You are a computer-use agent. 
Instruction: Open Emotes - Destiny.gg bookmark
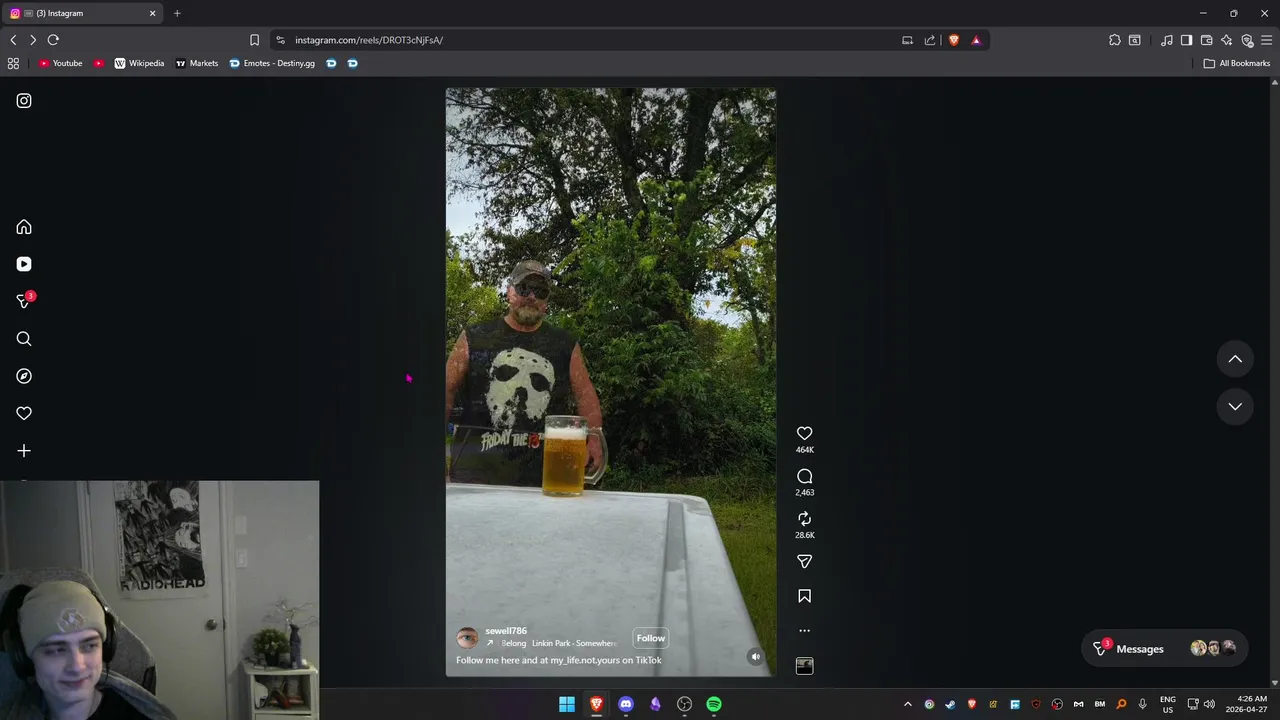[x=272, y=63]
